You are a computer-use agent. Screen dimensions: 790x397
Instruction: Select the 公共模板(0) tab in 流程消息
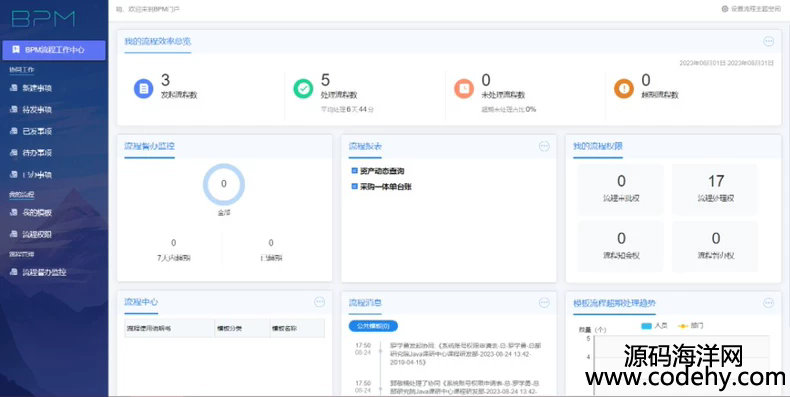[x=373, y=326]
